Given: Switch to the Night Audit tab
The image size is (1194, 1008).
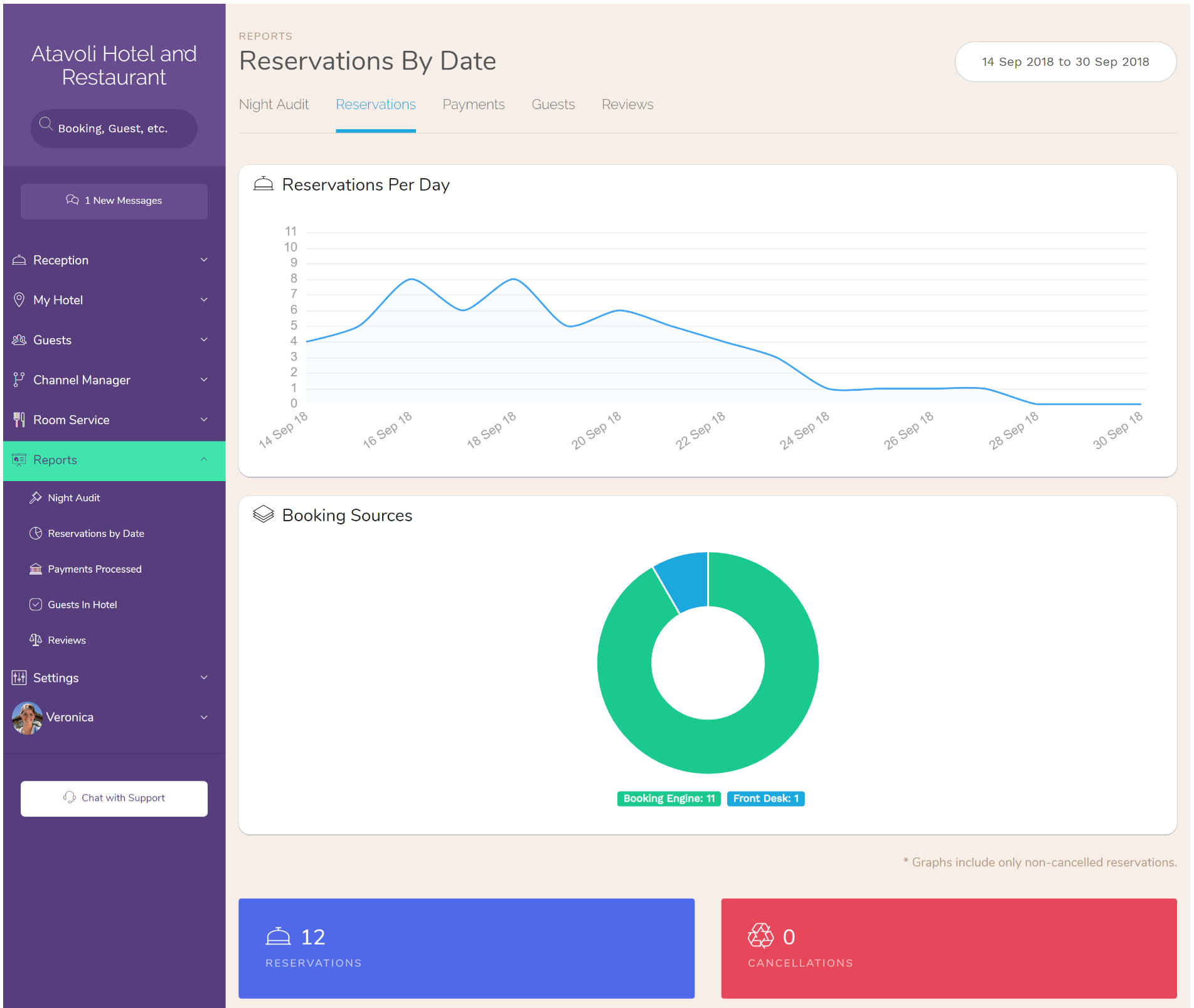Looking at the screenshot, I should pyautogui.click(x=274, y=105).
